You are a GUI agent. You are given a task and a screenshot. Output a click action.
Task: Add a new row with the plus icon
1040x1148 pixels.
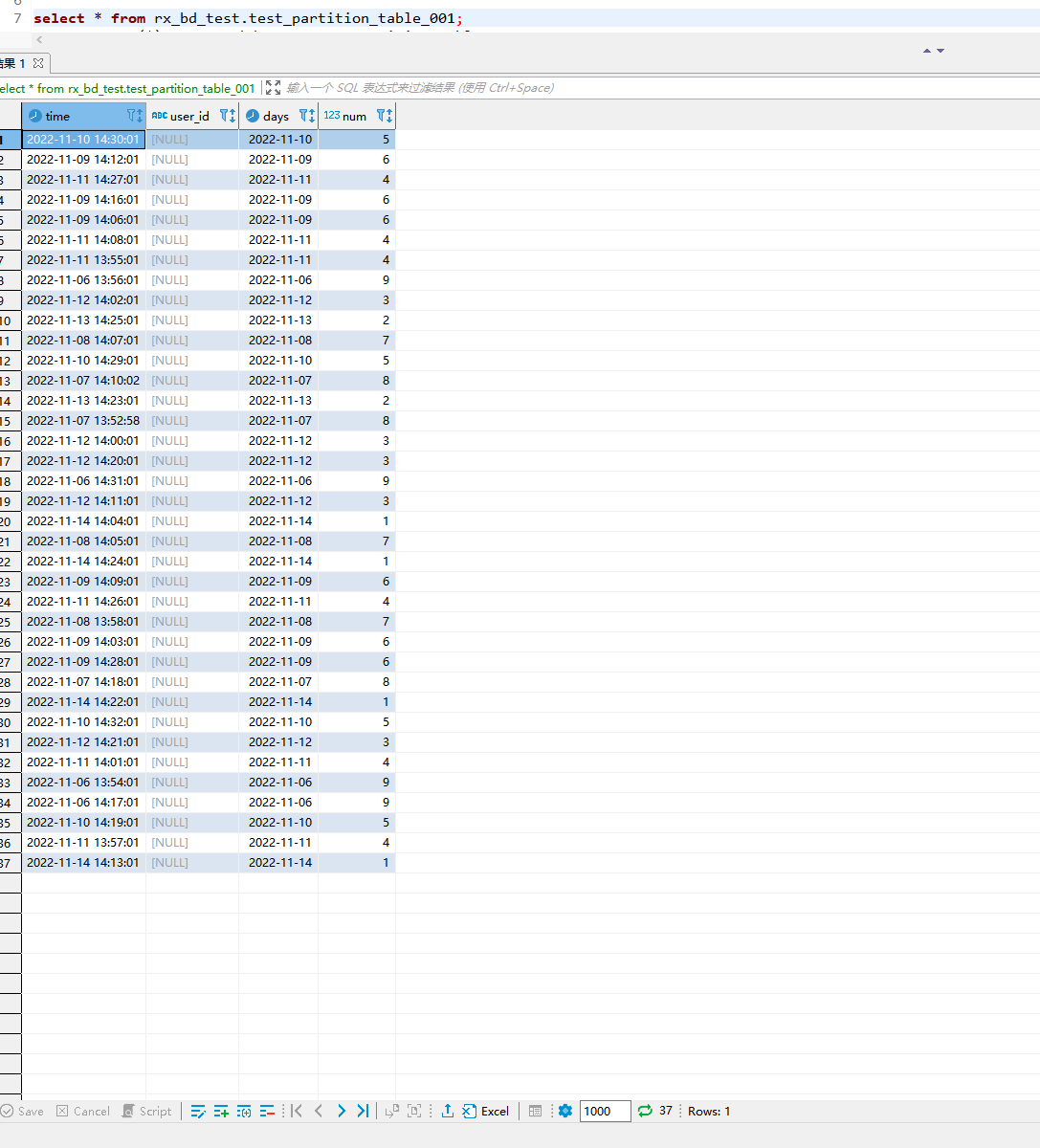point(221,1111)
